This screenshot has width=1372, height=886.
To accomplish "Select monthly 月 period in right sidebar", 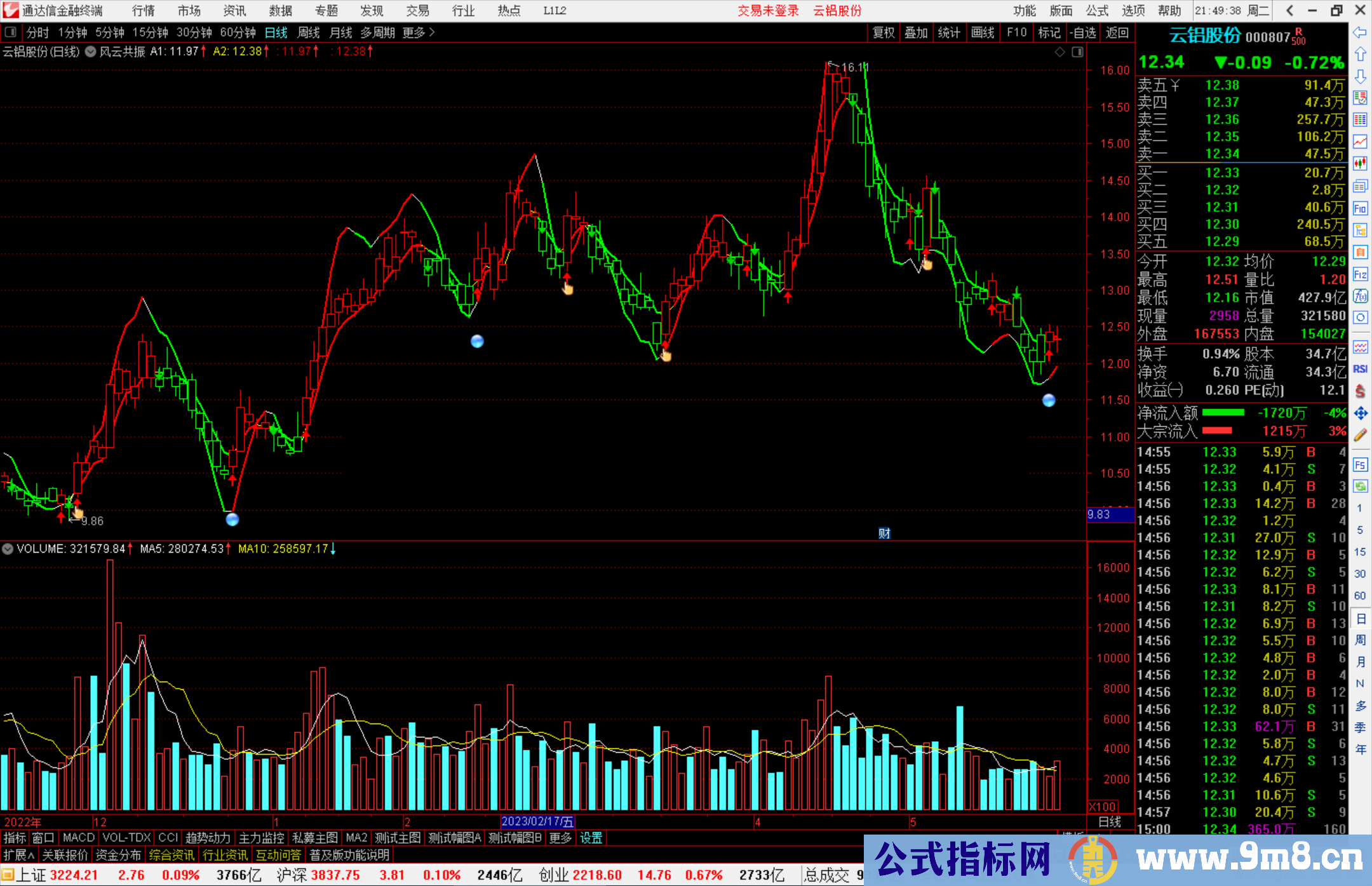I will tap(1360, 662).
